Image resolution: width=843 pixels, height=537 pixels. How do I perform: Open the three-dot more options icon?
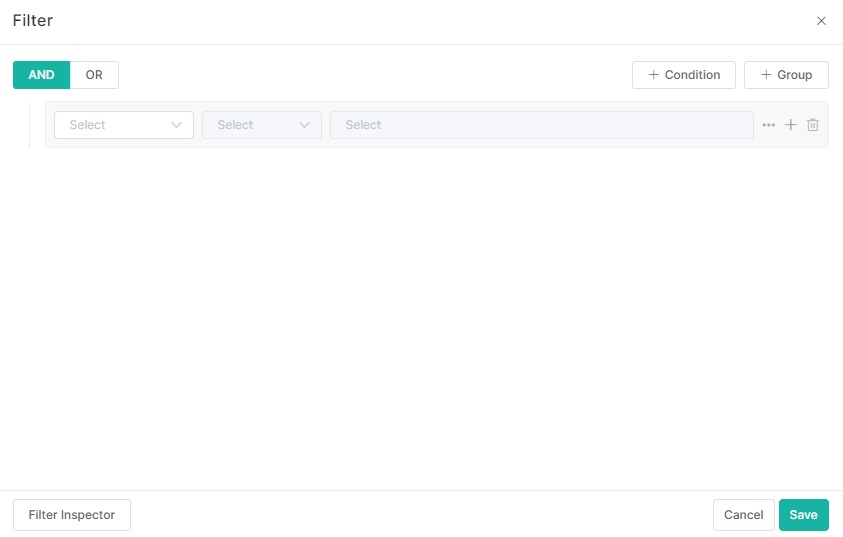point(768,125)
